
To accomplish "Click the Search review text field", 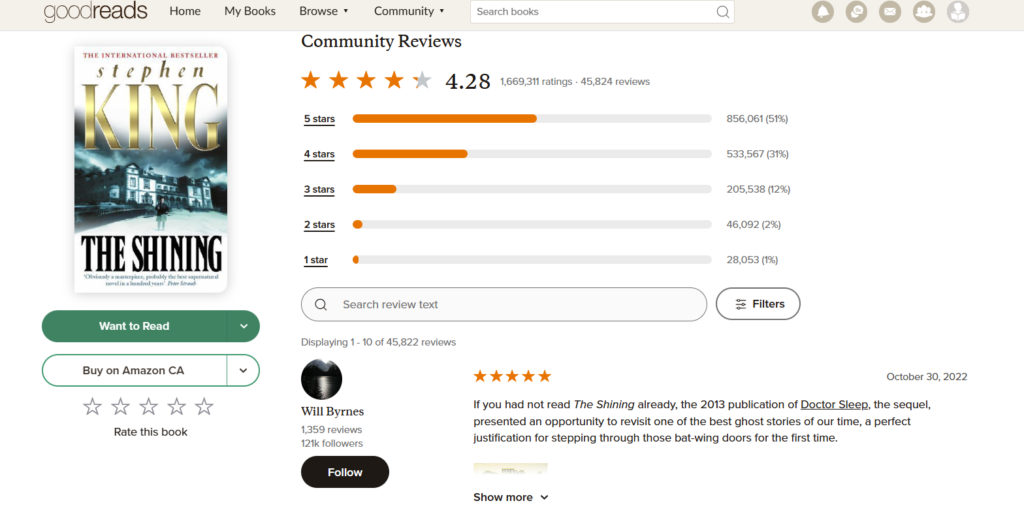I will coord(504,304).
